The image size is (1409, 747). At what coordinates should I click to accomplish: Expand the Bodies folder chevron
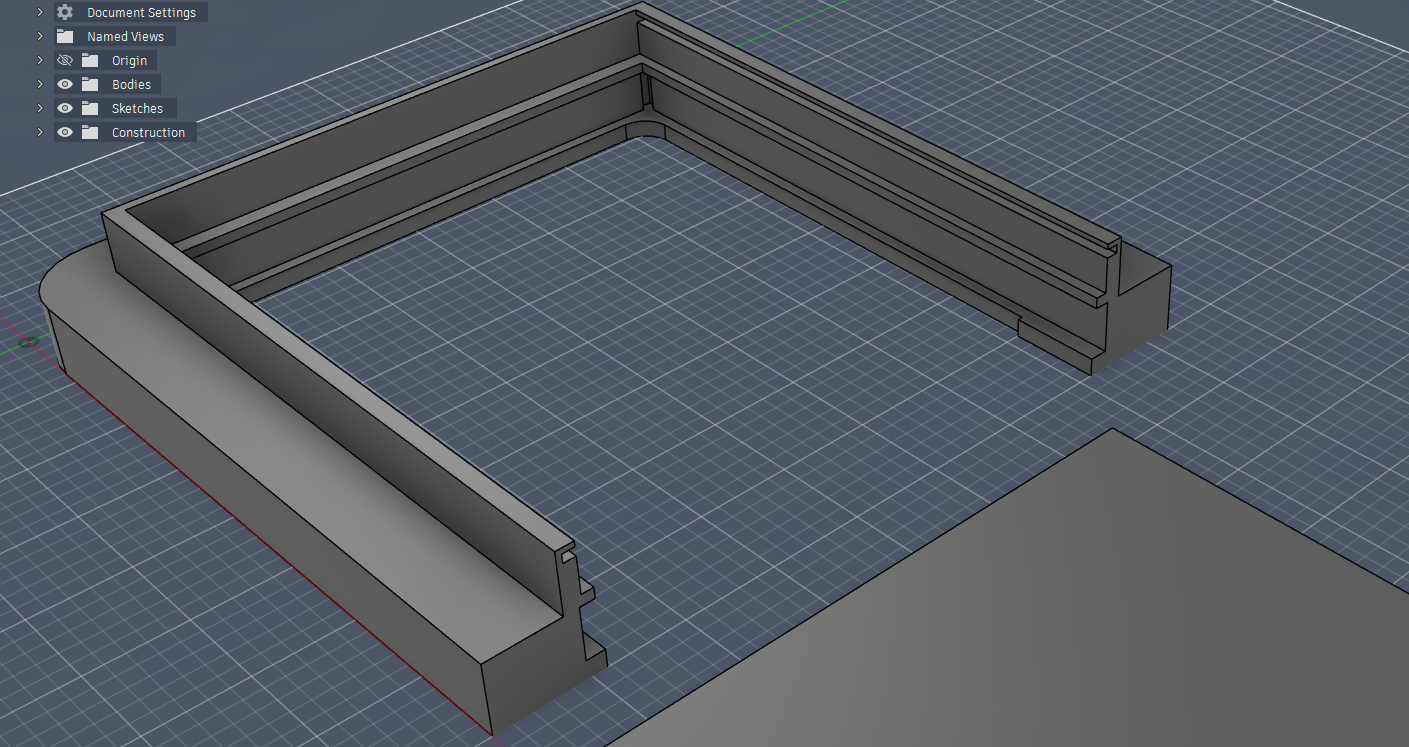click(x=40, y=84)
